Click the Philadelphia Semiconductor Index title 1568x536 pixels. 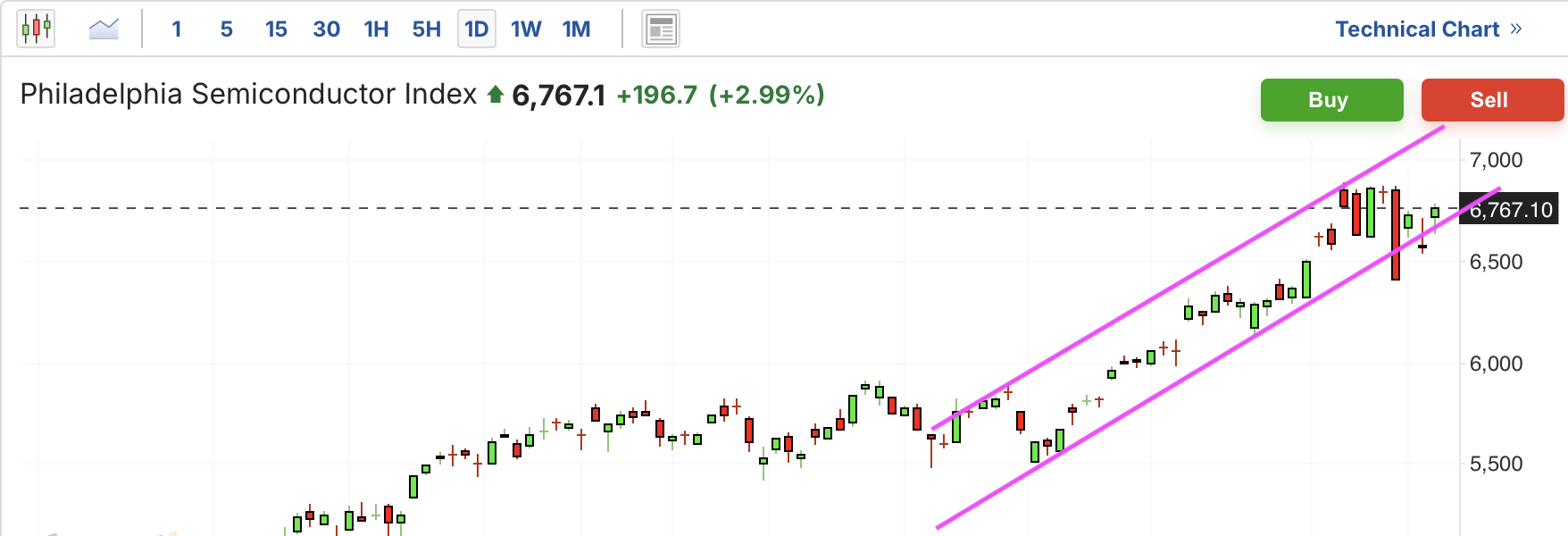point(248,94)
